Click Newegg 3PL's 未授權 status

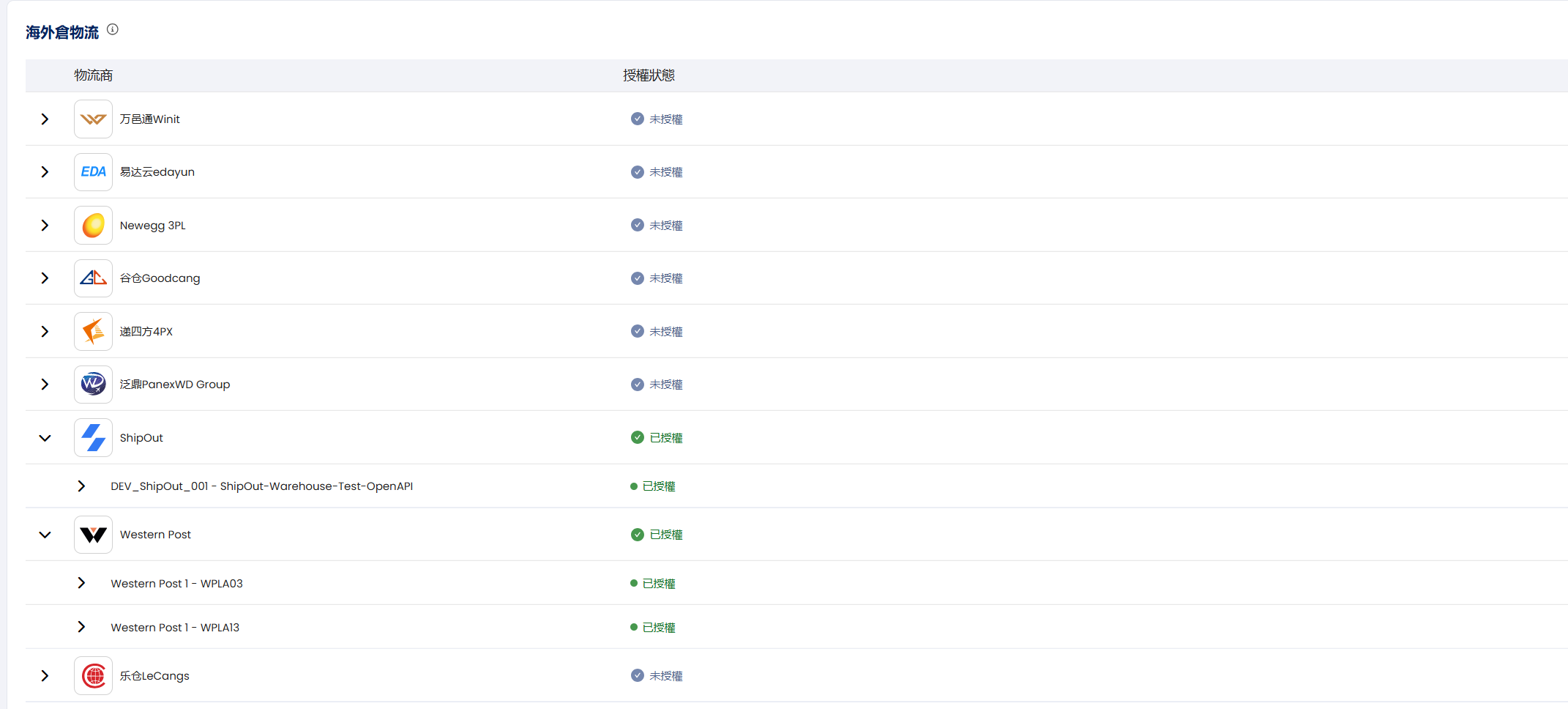pos(657,226)
